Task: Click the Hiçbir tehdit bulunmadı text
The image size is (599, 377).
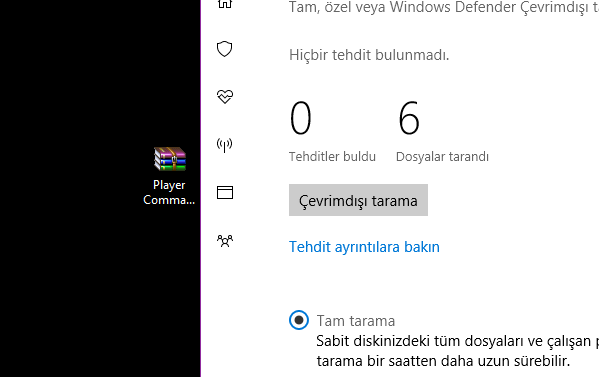Action: point(369,55)
